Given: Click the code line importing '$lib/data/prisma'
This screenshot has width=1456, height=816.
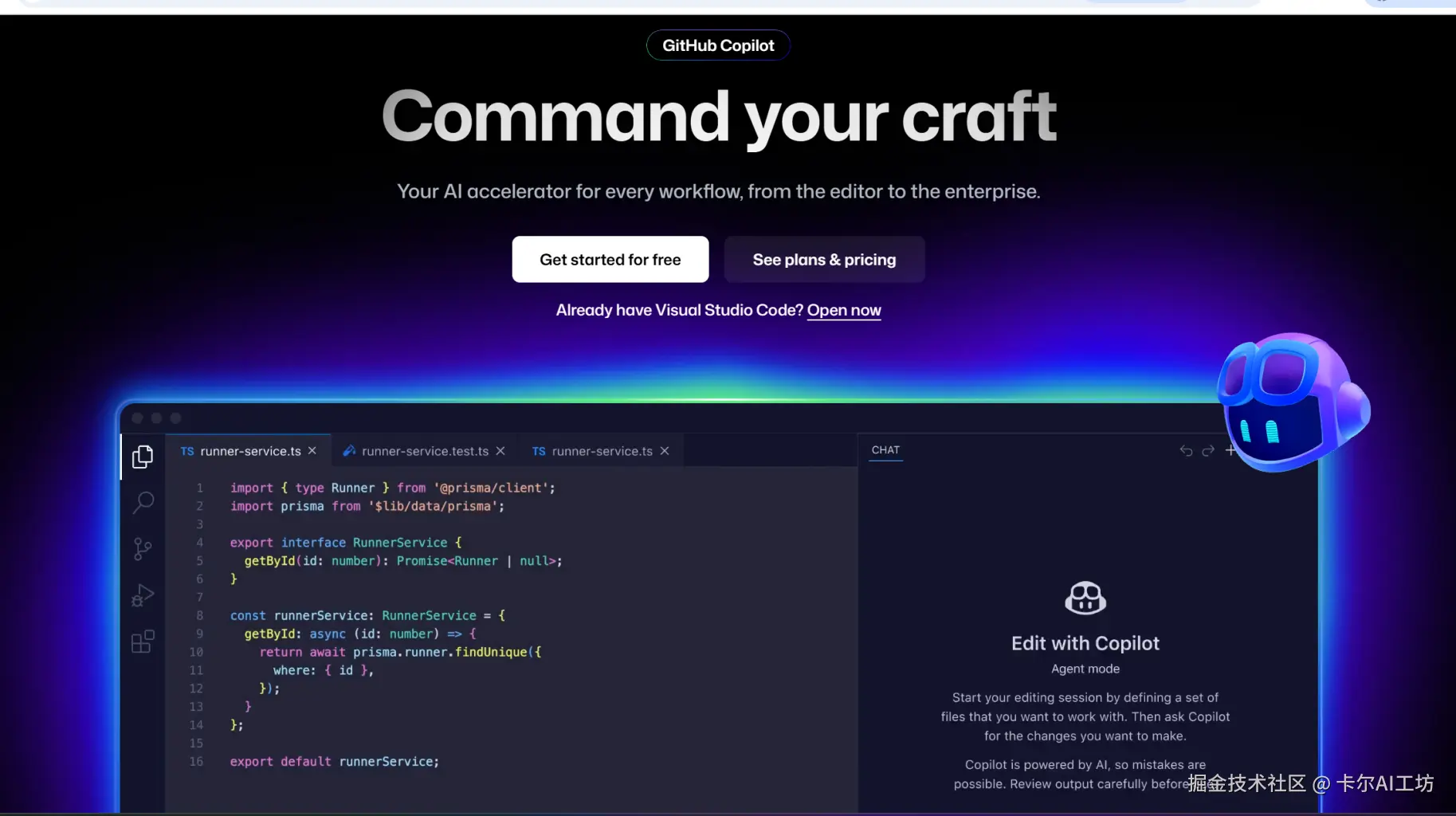Looking at the screenshot, I should [x=367, y=506].
